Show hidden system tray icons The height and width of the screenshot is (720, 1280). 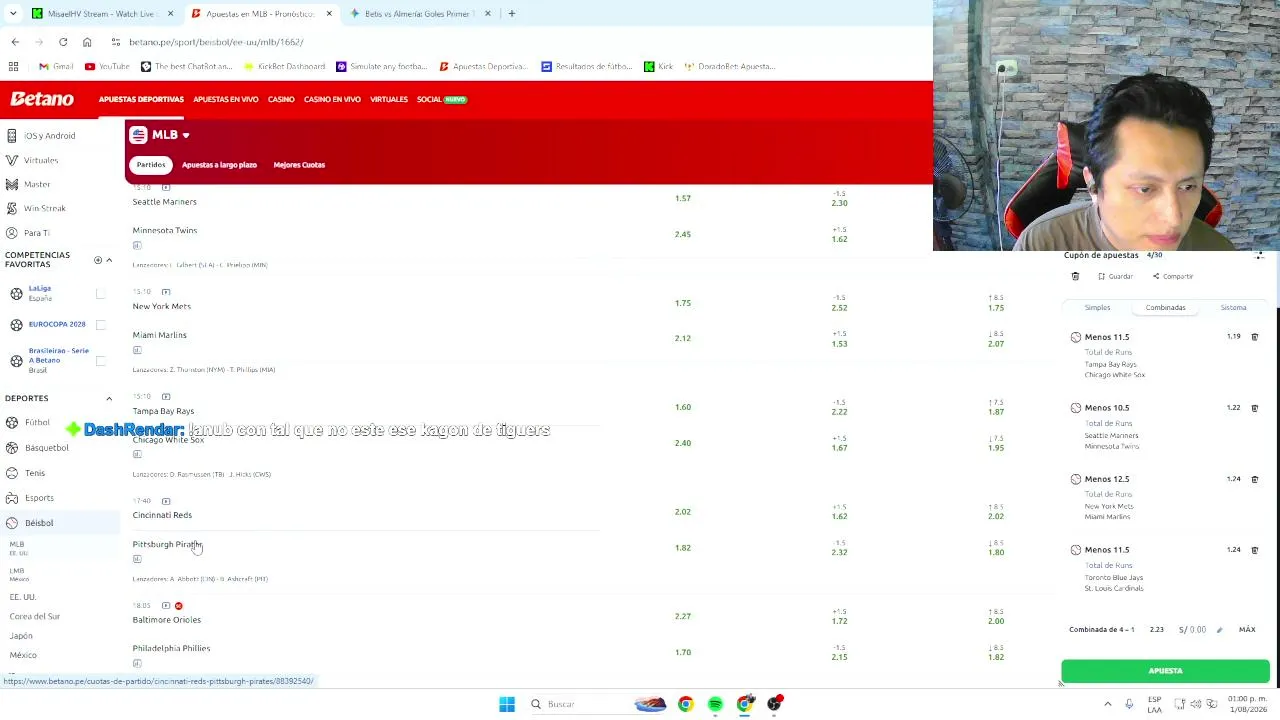[1107, 704]
